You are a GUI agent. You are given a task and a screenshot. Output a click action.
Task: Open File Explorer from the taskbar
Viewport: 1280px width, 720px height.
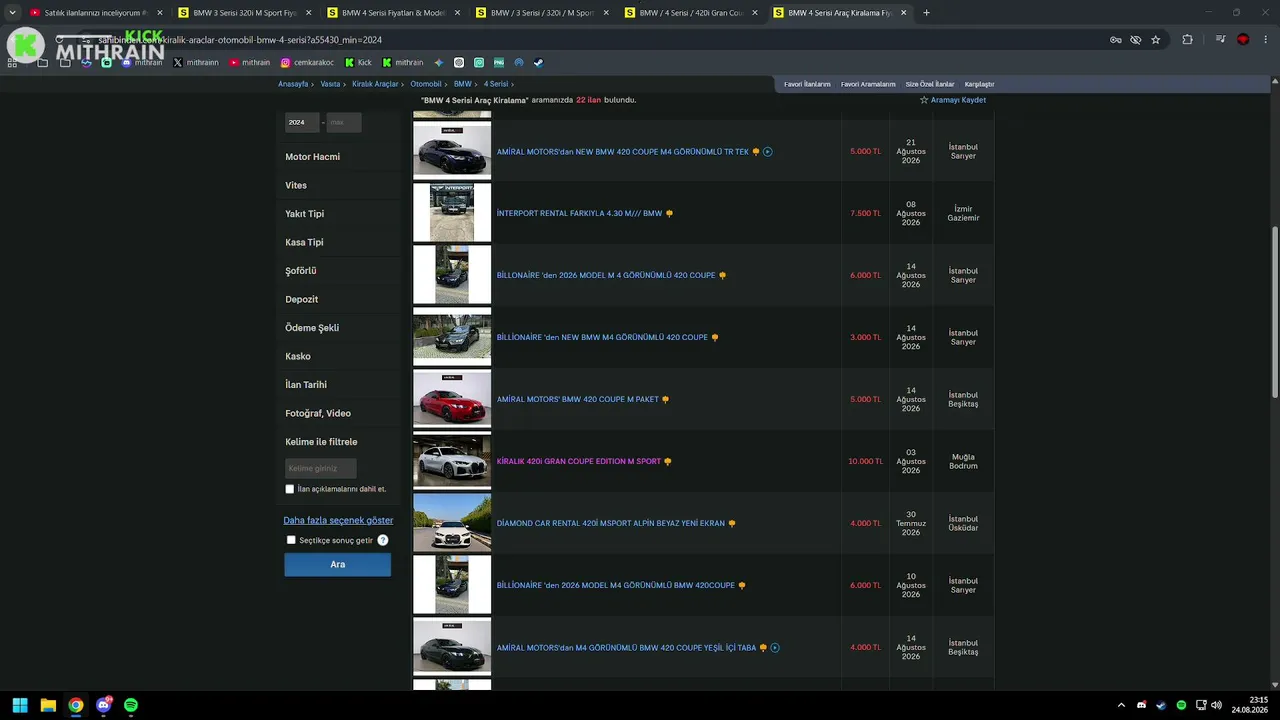pos(48,705)
